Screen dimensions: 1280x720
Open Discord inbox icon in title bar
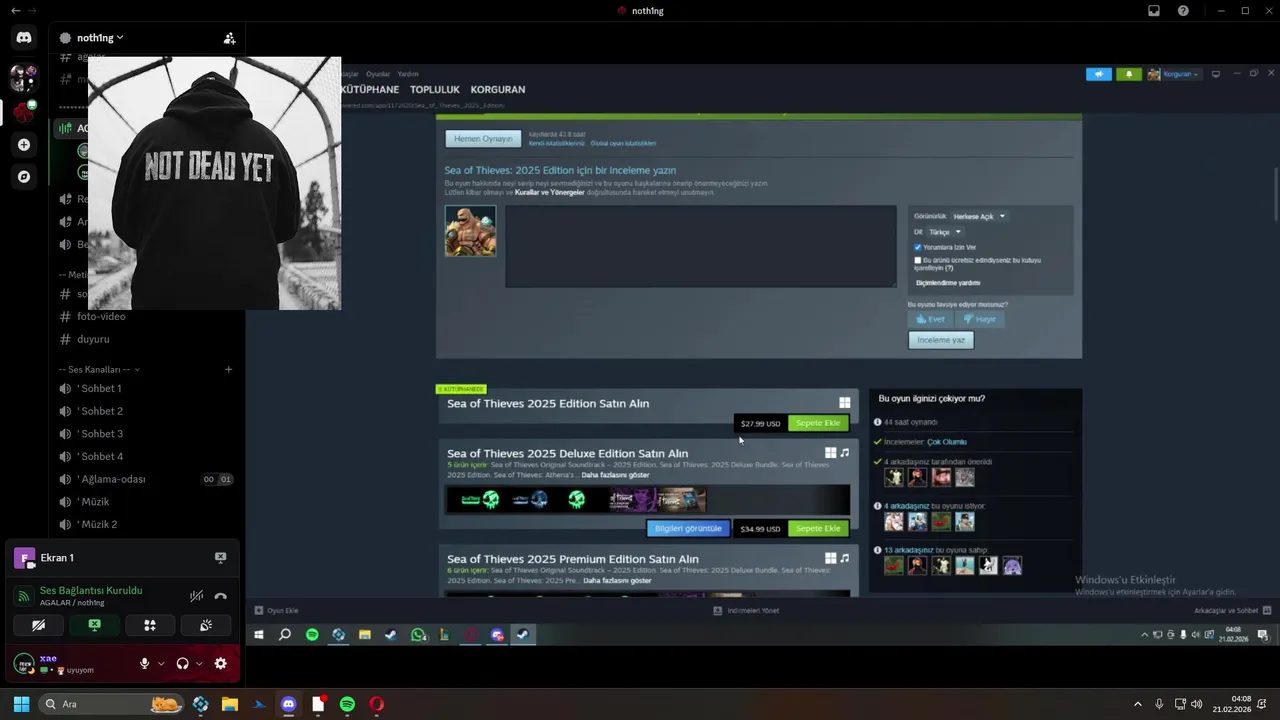pos(1154,11)
